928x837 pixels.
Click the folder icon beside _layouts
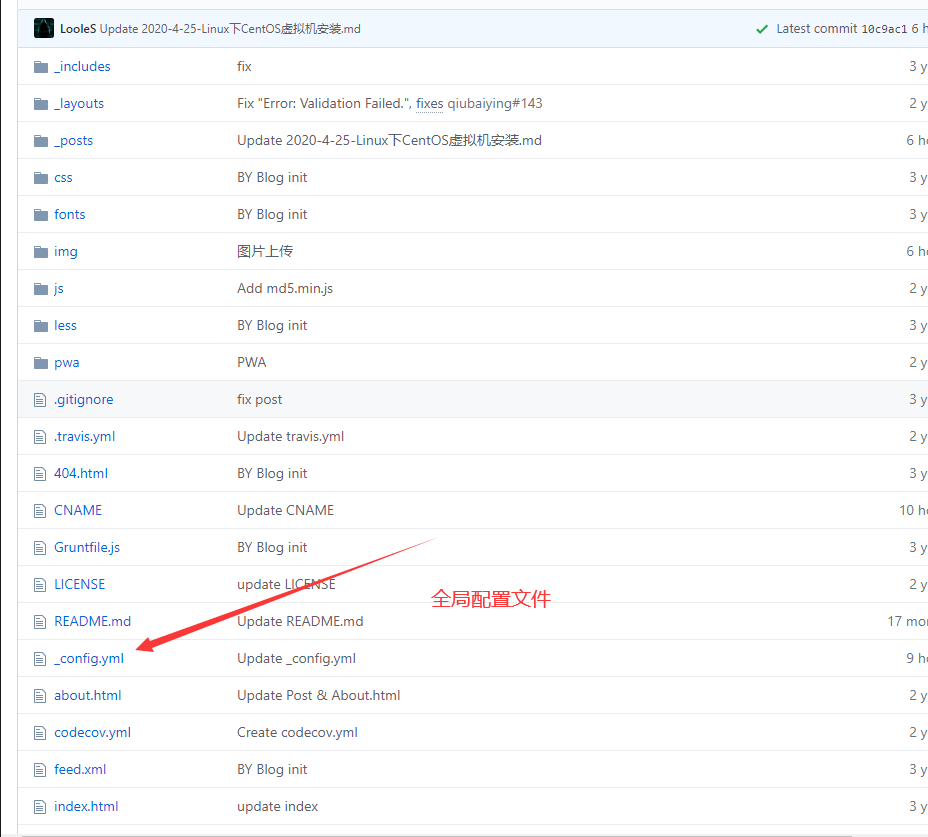[x=41, y=104]
